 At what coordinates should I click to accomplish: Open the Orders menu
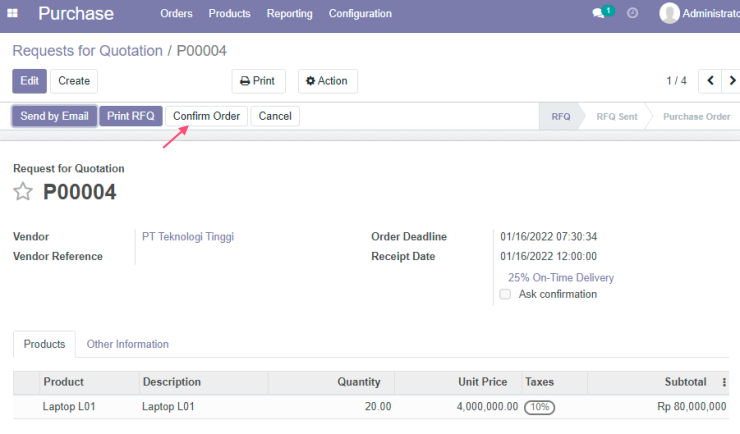click(176, 14)
